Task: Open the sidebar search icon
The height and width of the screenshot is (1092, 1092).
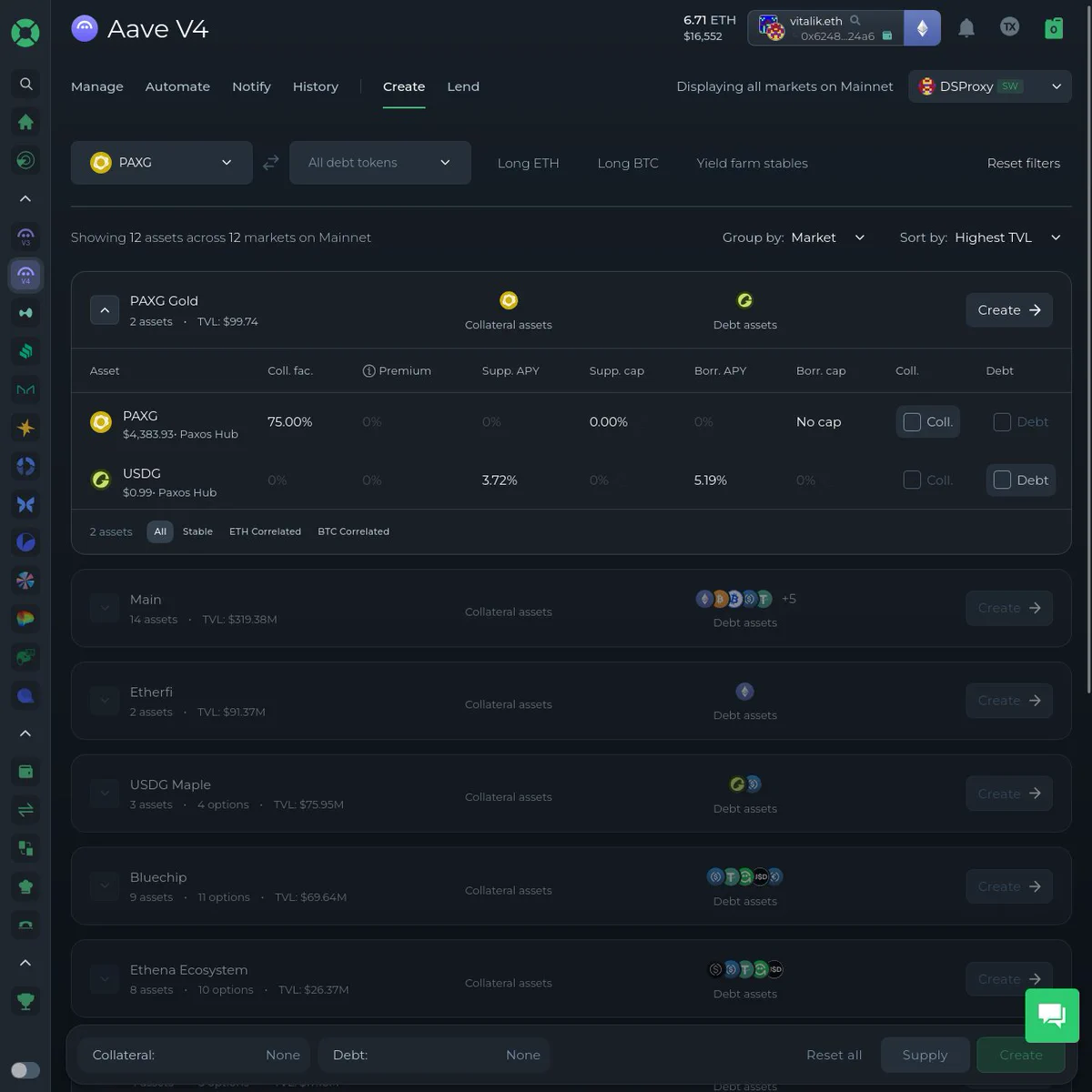Action: (25, 84)
